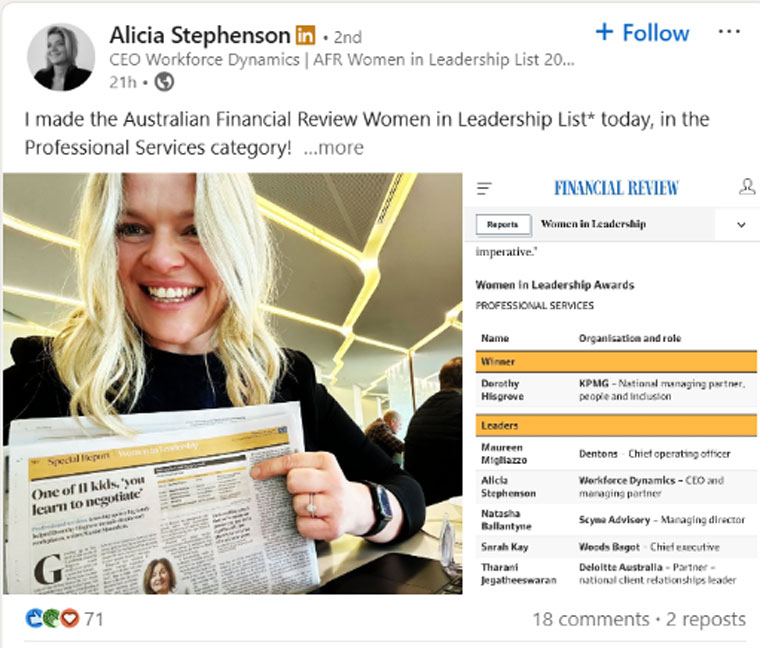Open the 71 reactions count
The width and height of the screenshot is (760, 648).
click(x=94, y=619)
